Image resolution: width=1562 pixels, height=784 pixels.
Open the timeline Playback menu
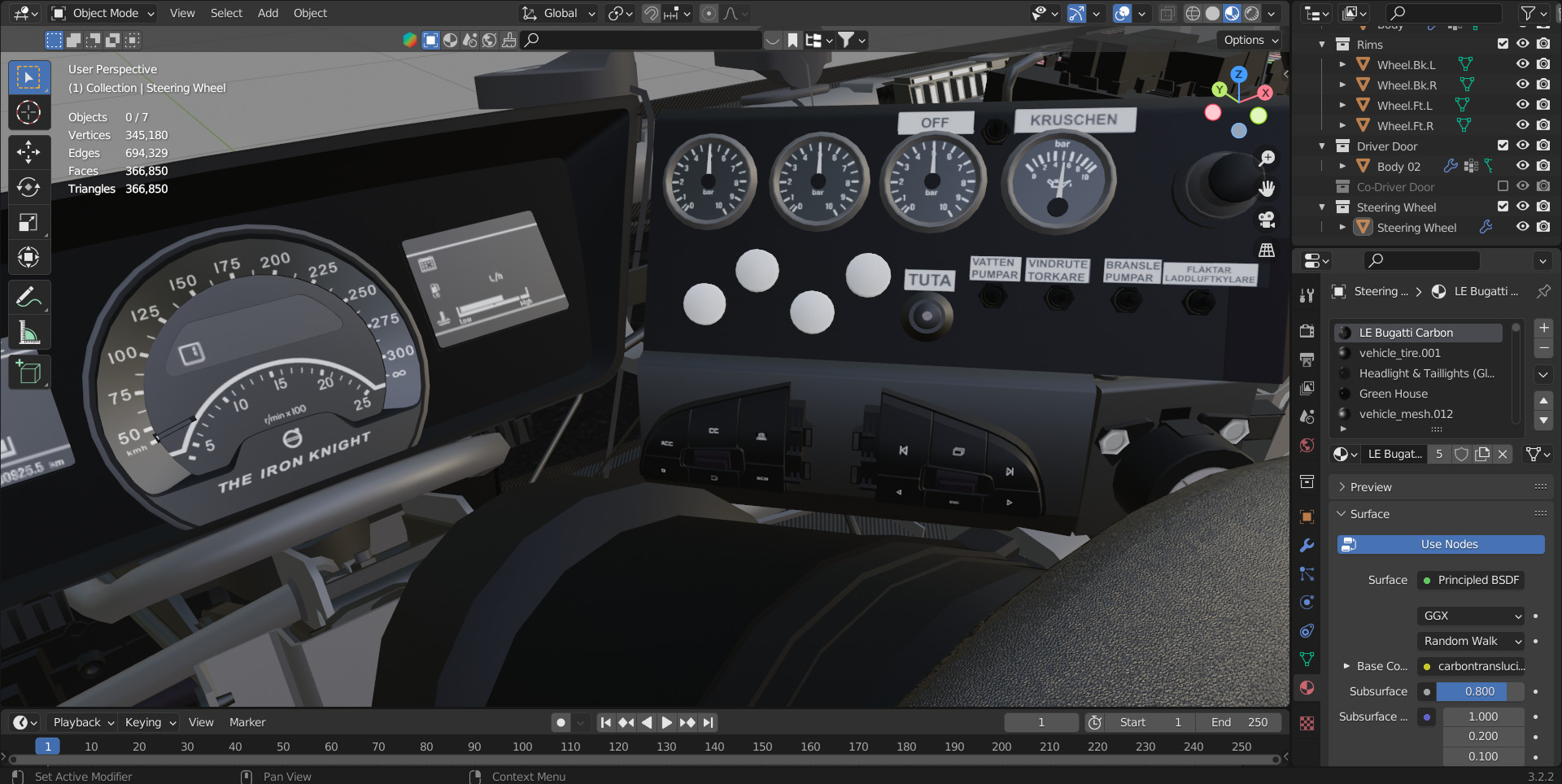click(83, 722)
